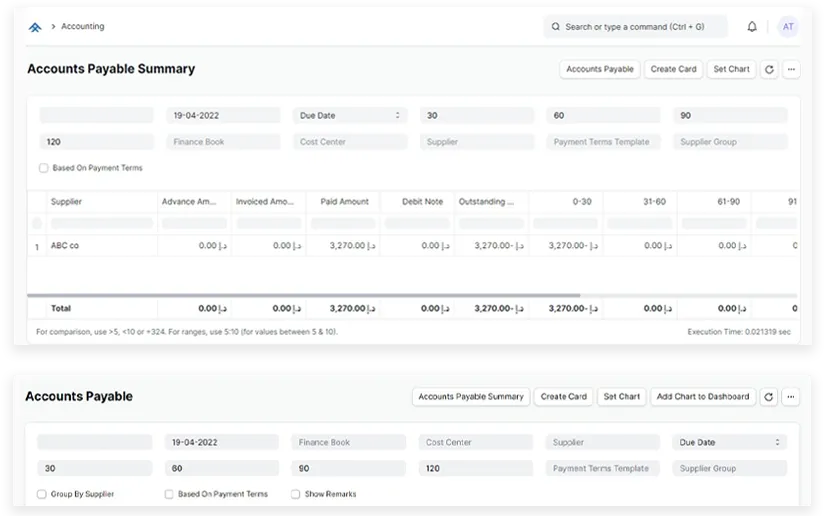
Task: Open the Summary report's three-dot menu
Action: pos(791,69)
